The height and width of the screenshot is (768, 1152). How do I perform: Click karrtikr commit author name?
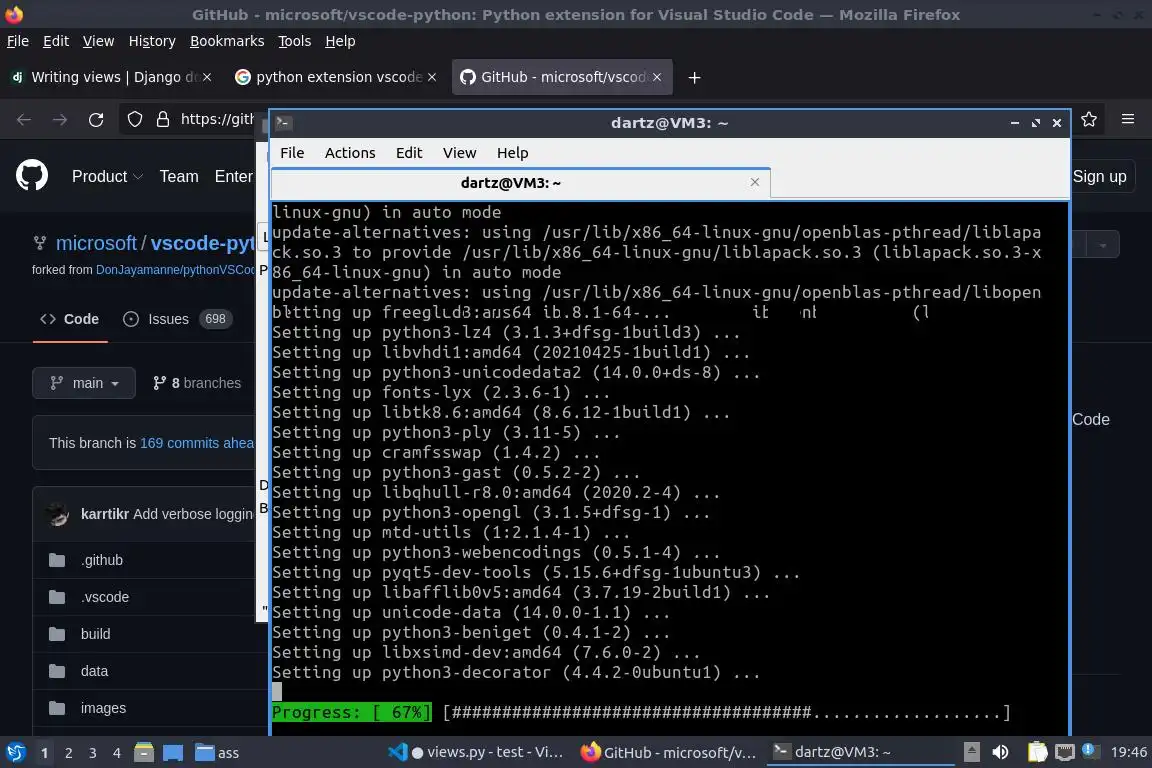pyautogui.click(x=105, y=514)
